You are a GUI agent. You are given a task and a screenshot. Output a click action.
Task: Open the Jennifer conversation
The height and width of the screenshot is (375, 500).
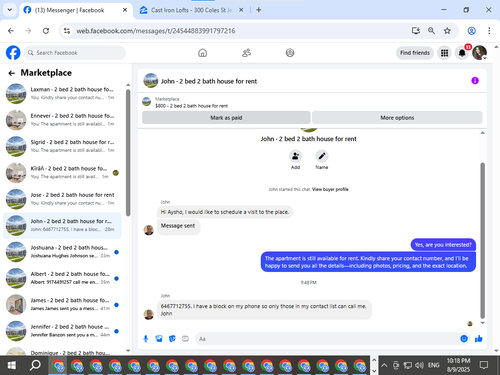pyautogui.click(x=62, y=331)
